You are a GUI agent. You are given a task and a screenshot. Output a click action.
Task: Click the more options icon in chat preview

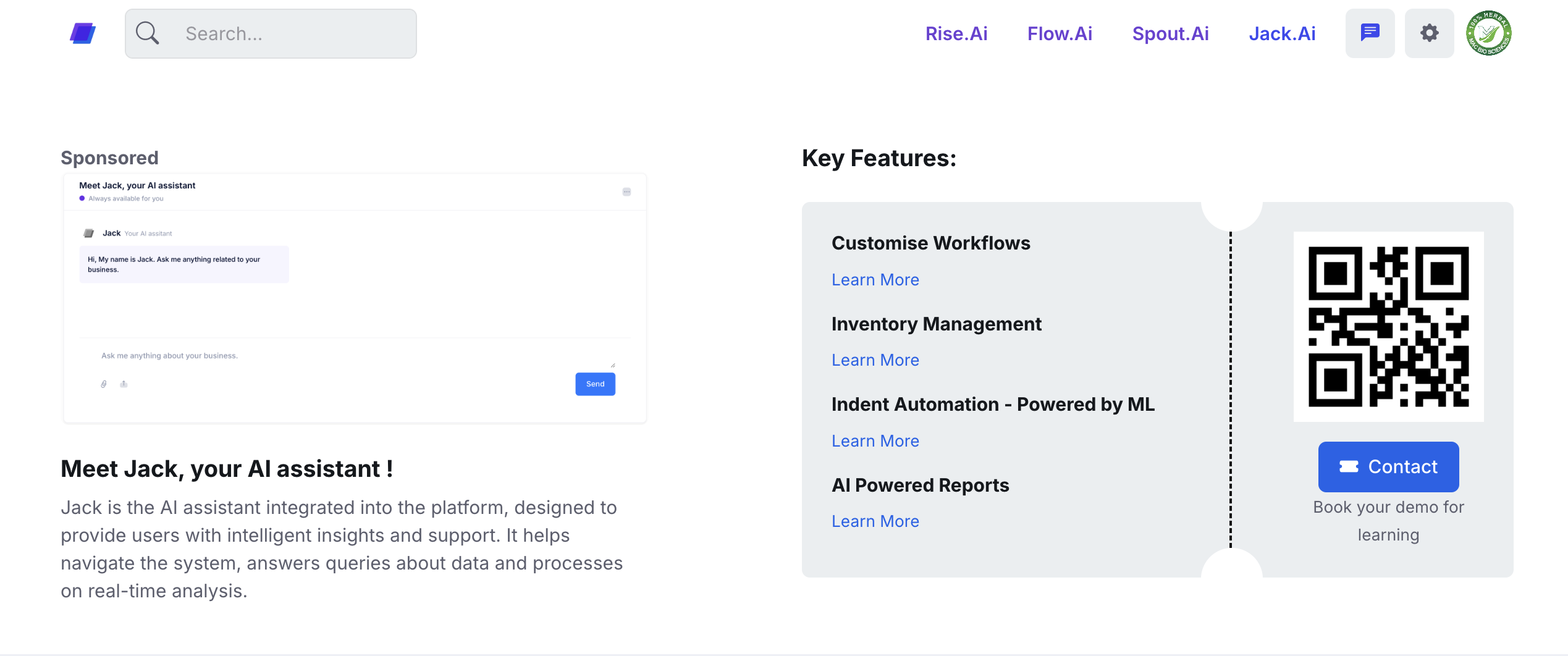[626, 192]
